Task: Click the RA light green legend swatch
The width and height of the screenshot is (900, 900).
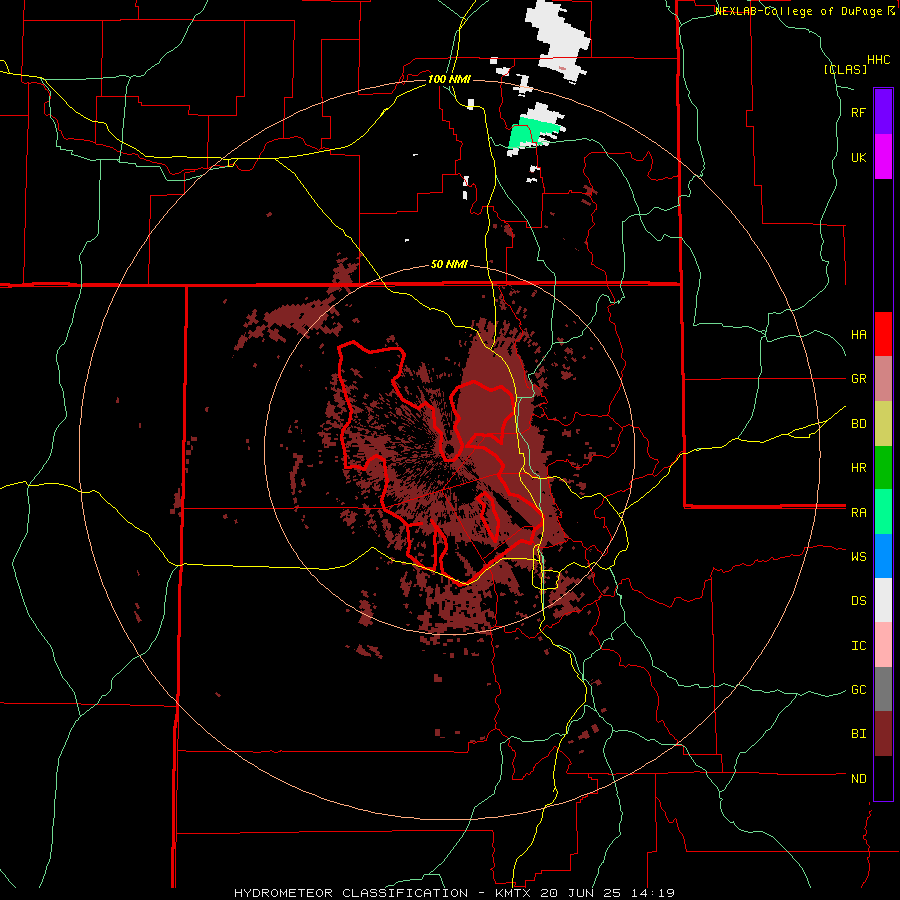Action: click(883, 512)
